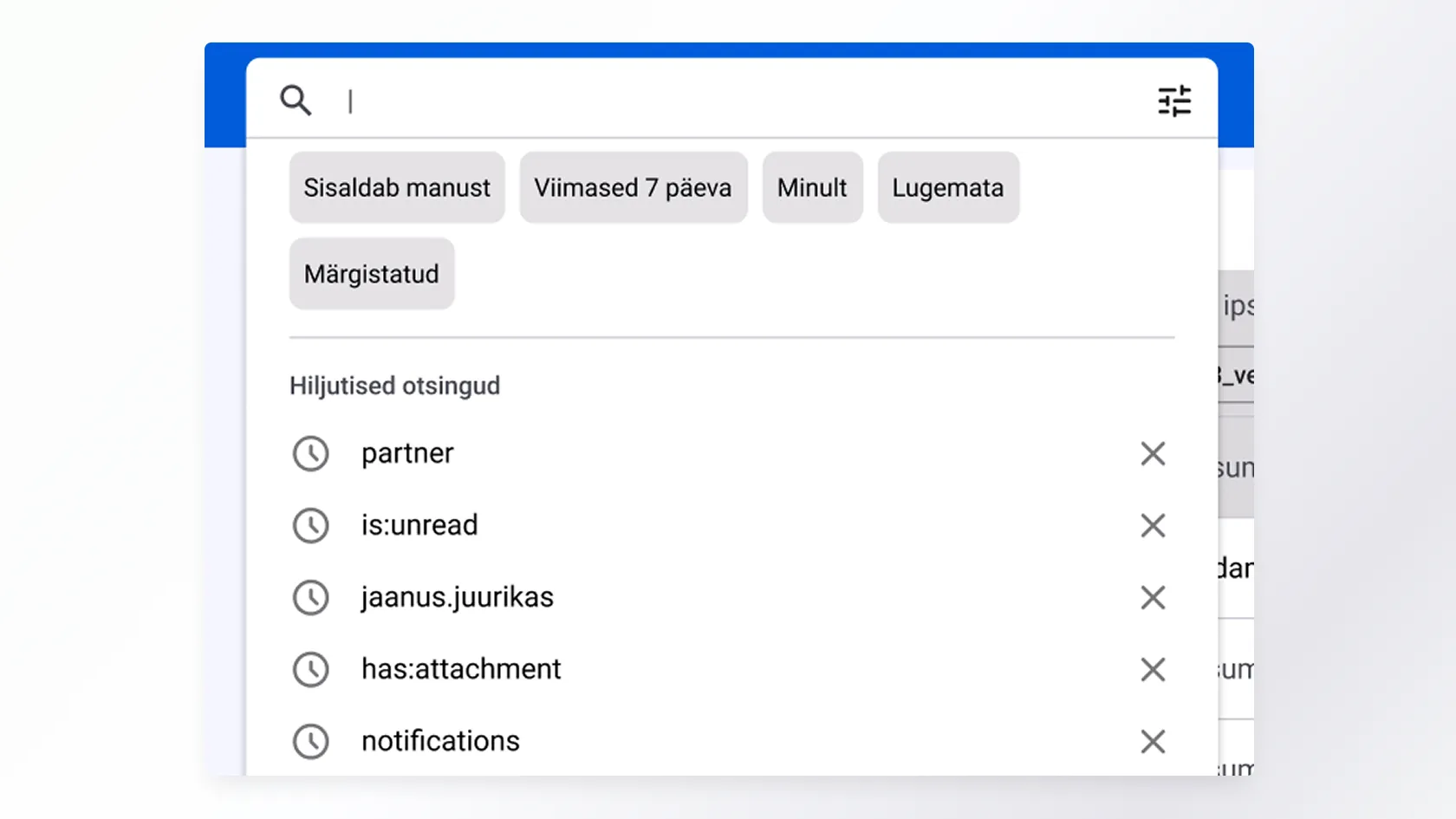
Task: Select the 'Lugemata' filter chip
Action: point(948,188)
